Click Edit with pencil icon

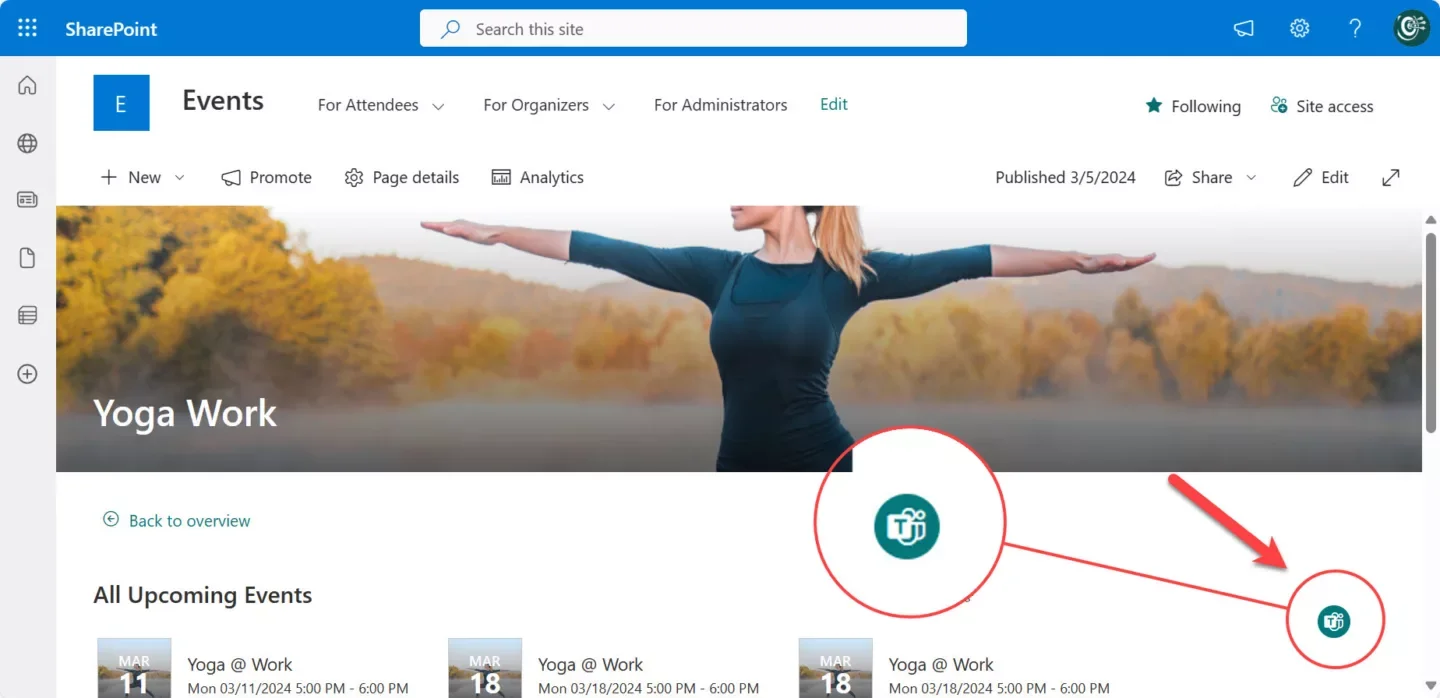[1321, 177]
